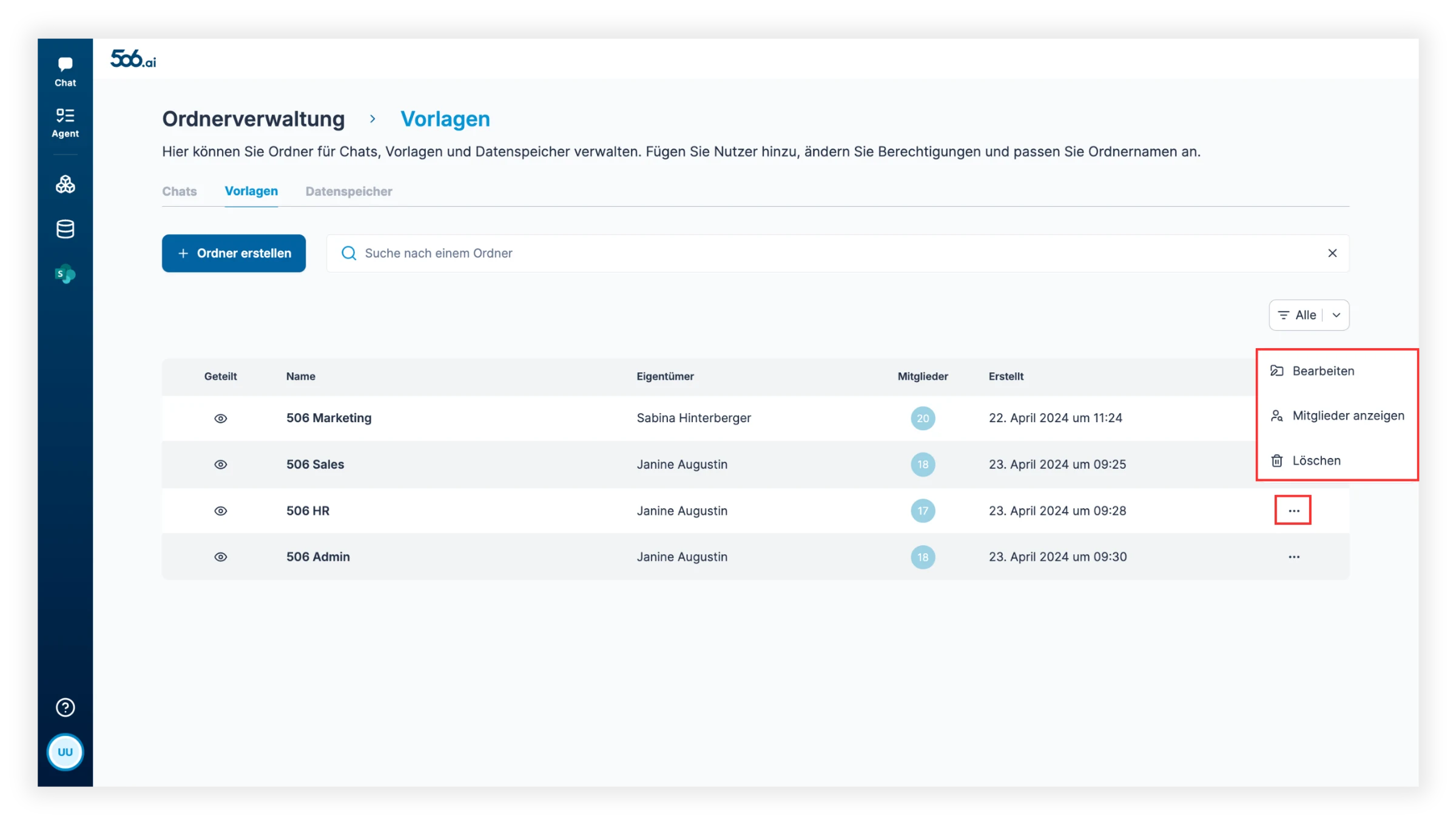This screenshot has width=1456, height=825.
Task: Open the three-dot menu for 506 Admin
Action: tap(1293, 557)
